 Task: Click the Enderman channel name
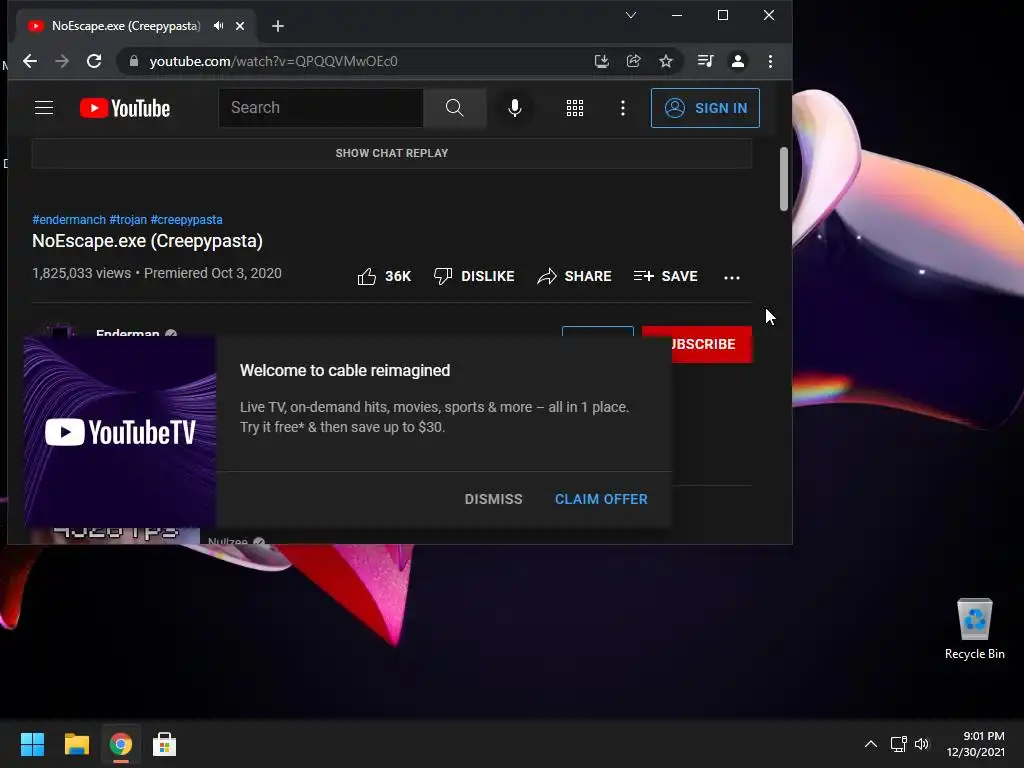tap(127, 332)
